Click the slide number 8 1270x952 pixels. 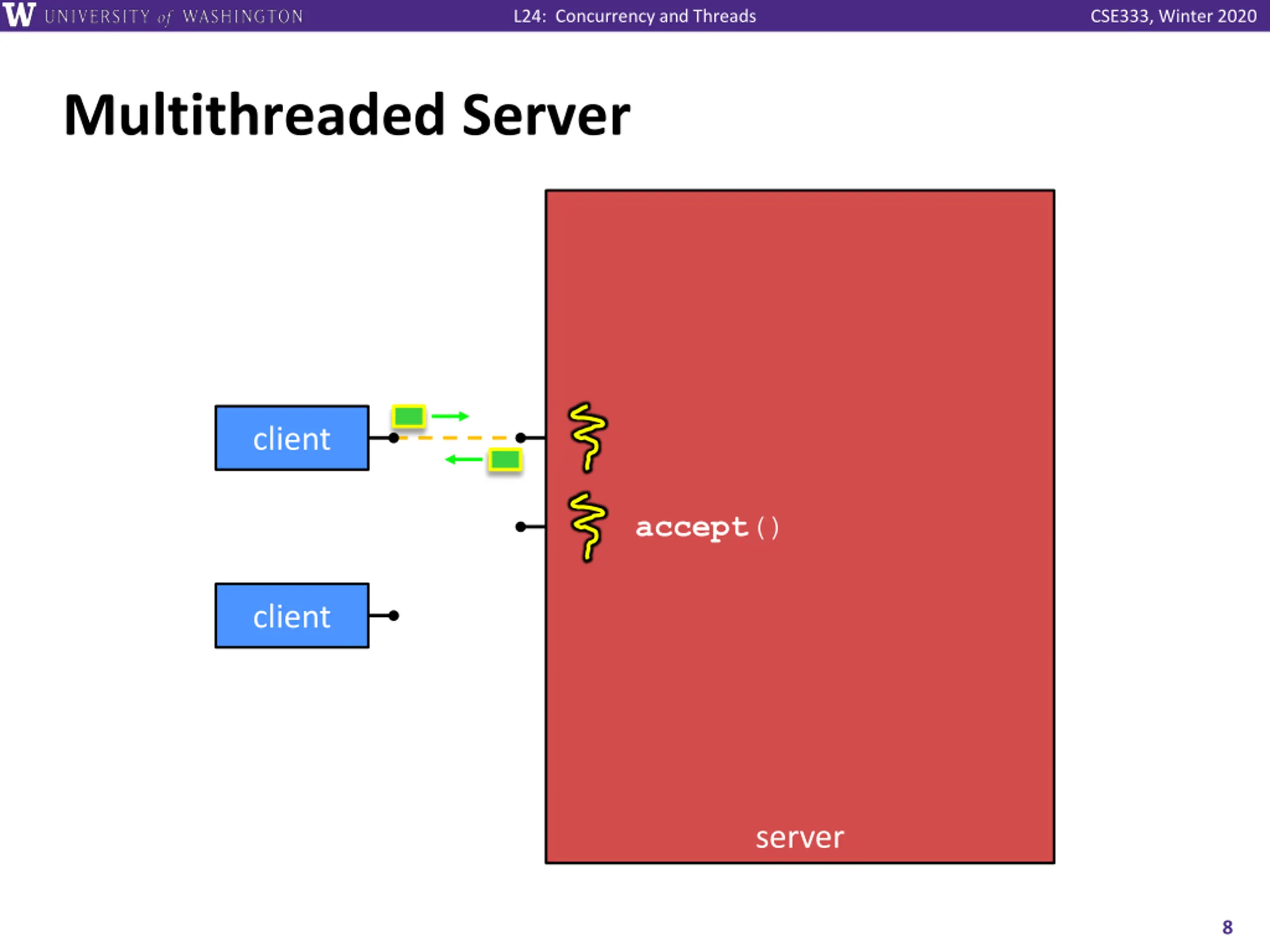coord(1227,927)
